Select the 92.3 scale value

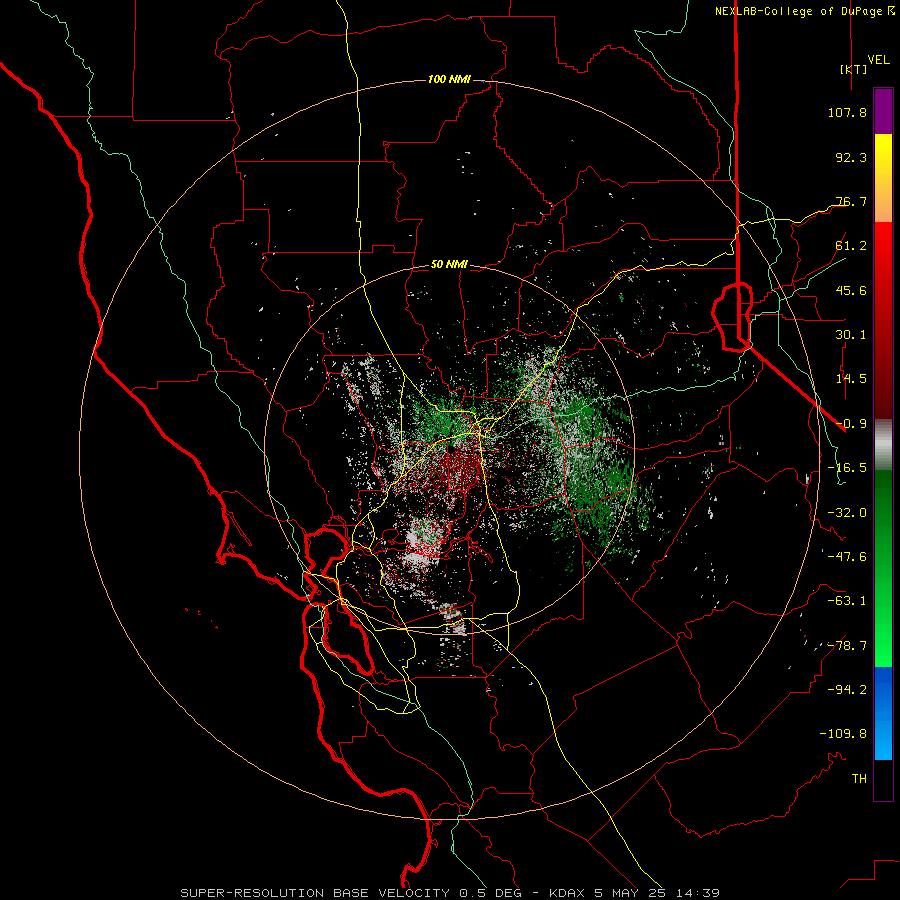pyautogui.click(x=851, y=157)
